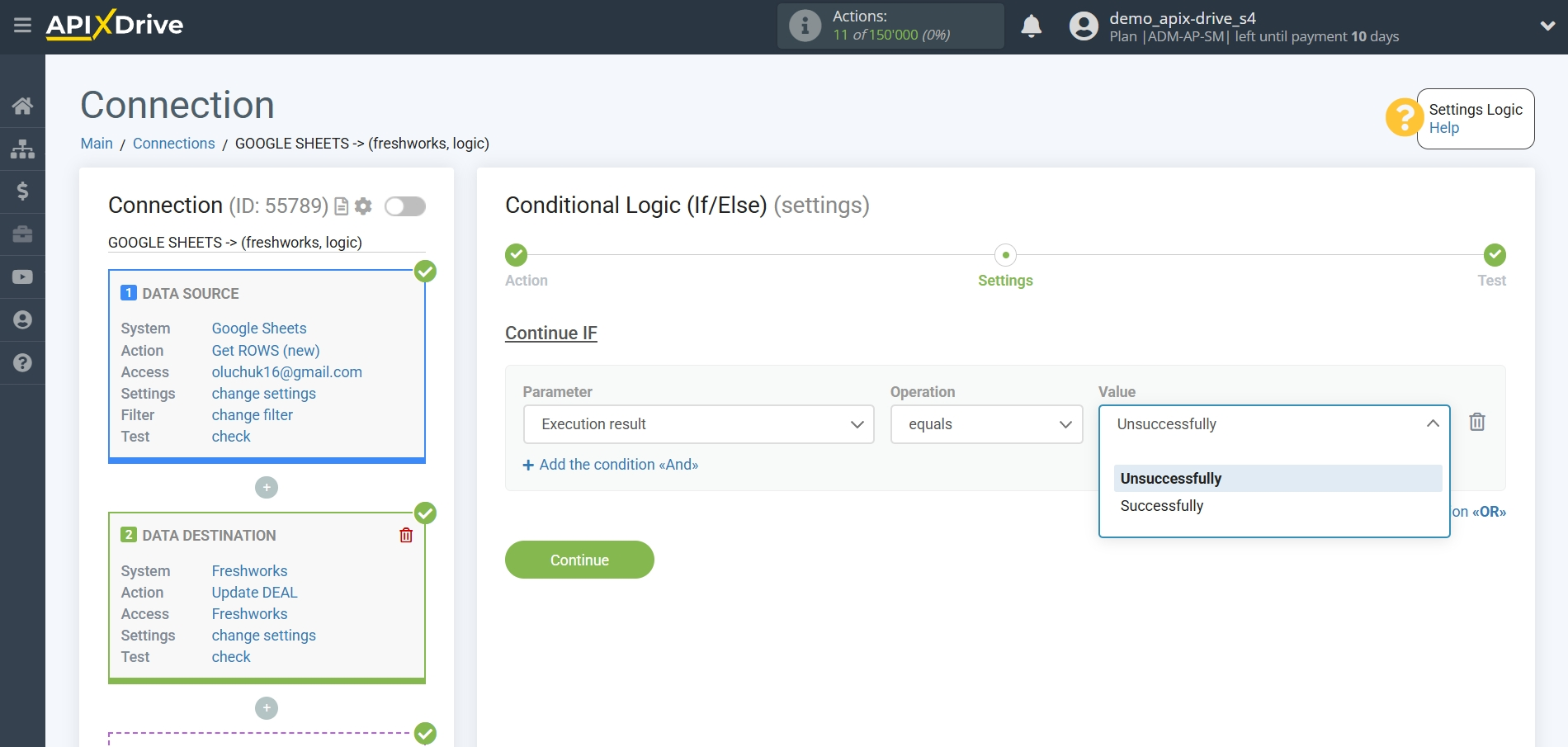Open the connections sitemap sidebar icon
This screenshot has height=747, width=1568.
coord(22,149)
